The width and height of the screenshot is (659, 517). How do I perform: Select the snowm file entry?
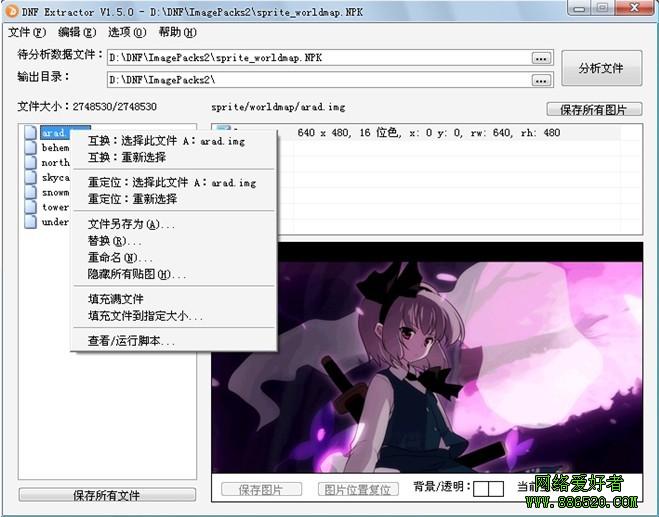55,192
